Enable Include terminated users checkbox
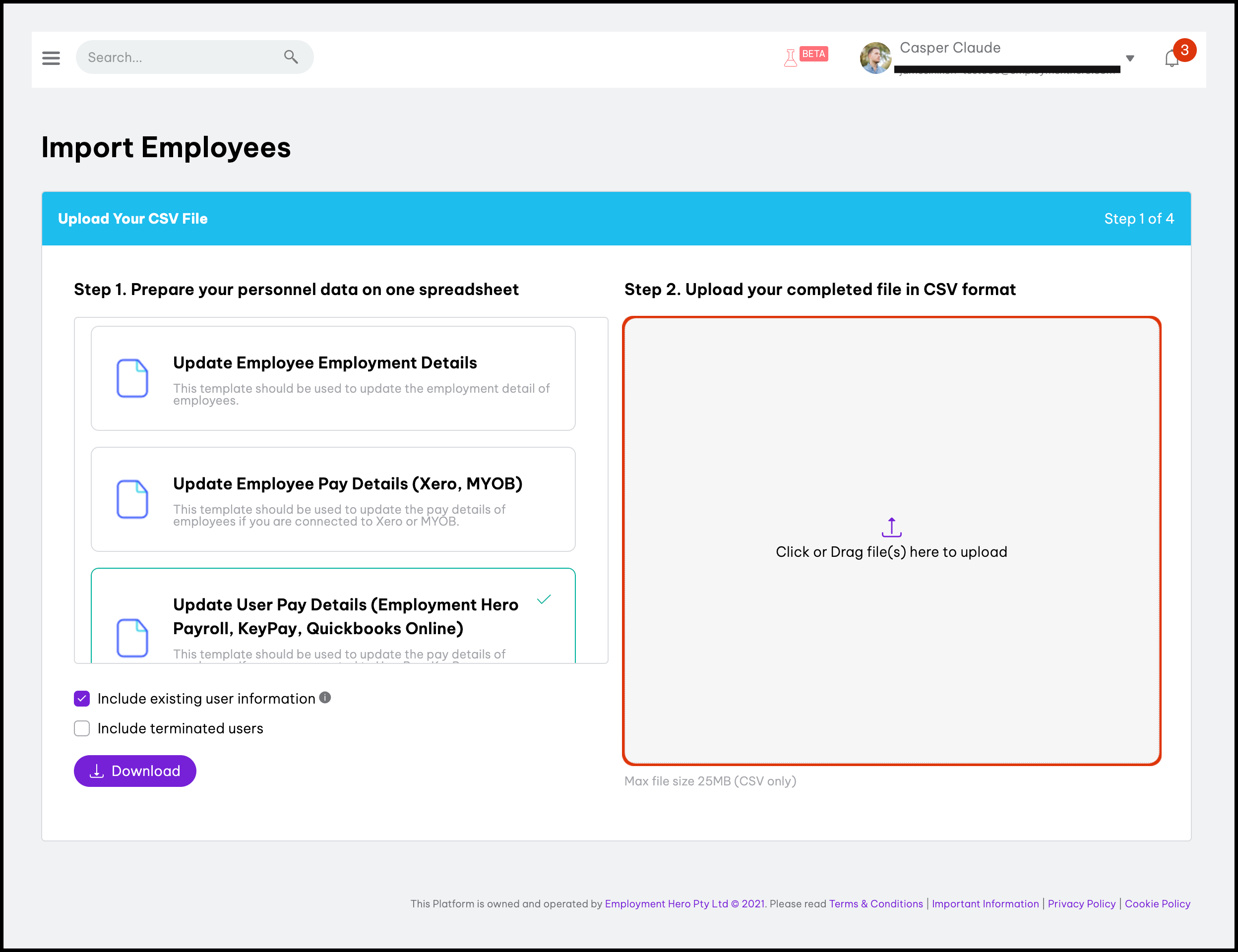 [82, 728]
